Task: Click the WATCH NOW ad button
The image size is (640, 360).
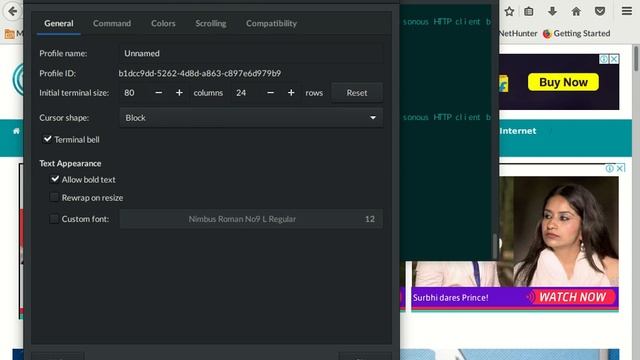Action: pos(572,297)
